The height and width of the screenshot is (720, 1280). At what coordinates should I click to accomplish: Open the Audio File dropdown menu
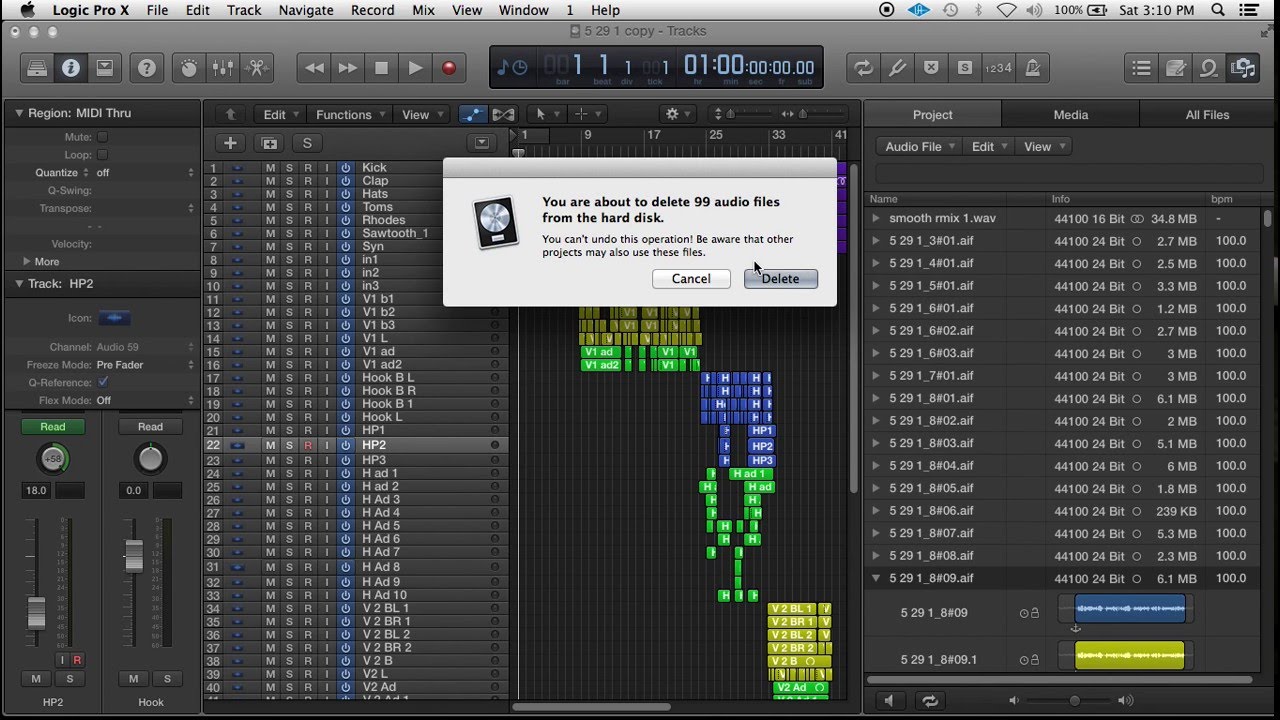pos(920,146)
